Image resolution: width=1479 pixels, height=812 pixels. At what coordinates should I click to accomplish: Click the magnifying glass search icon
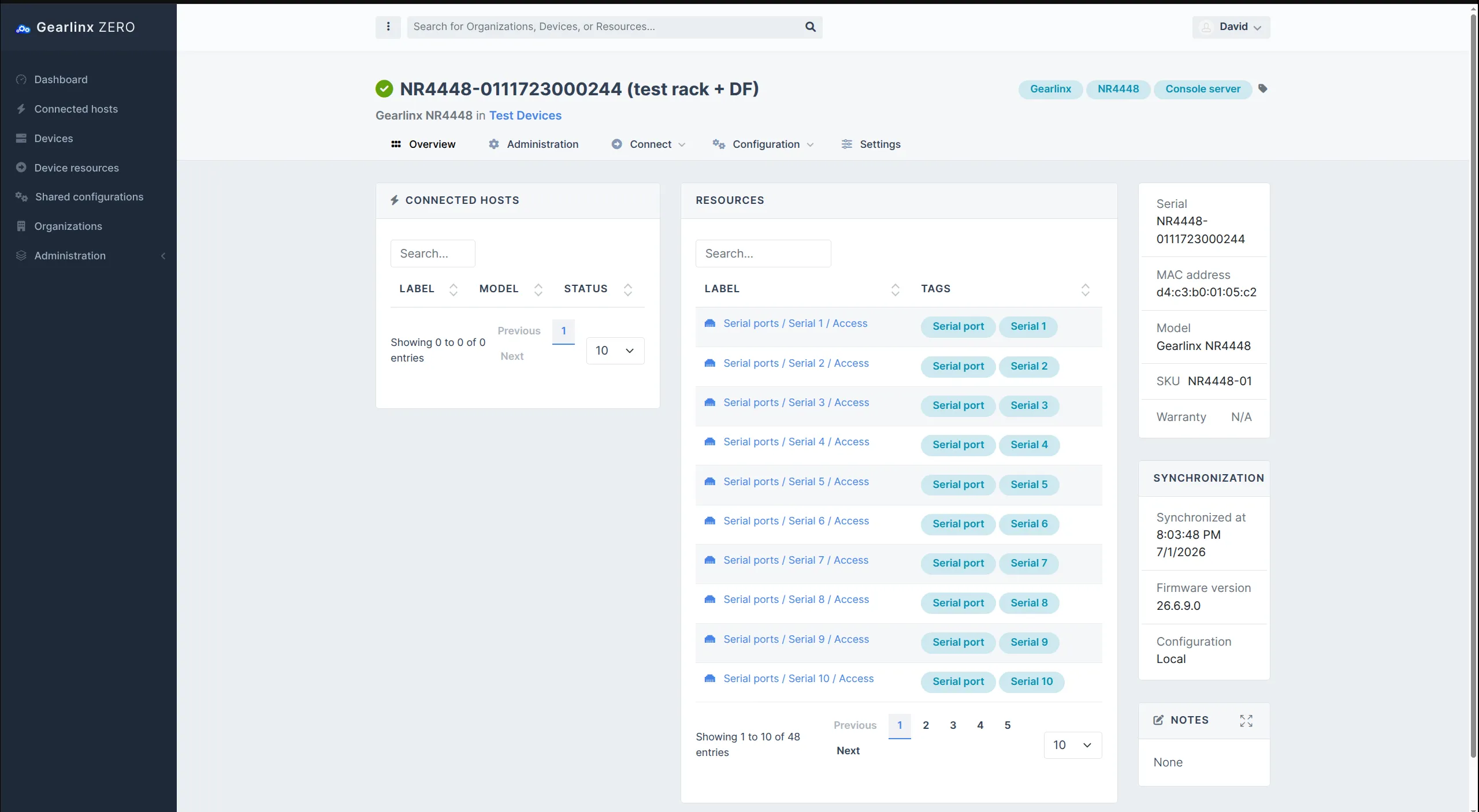(x=810, y=27)
